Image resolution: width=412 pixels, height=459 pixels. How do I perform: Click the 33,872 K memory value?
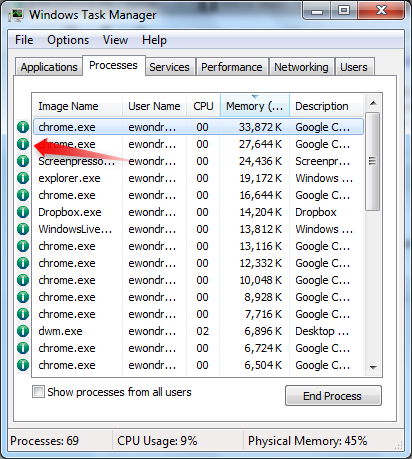tap(260, 127)
